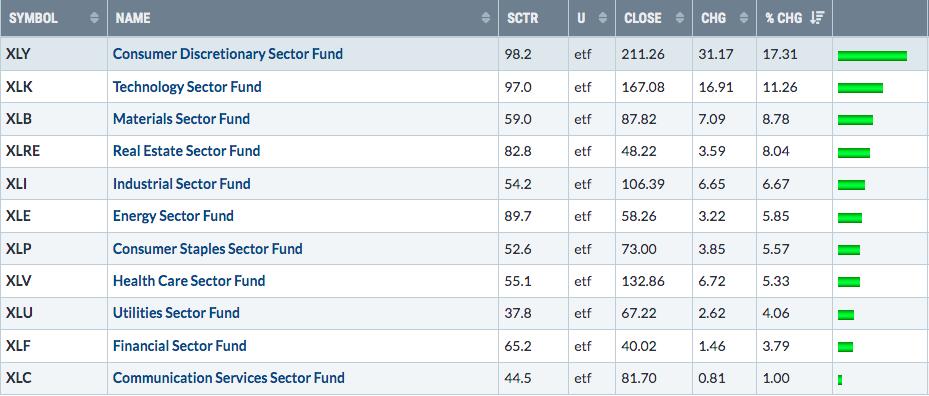Toggle the CLOSE column sort arrows
Screen dimensions: 929x396
coord(680,18)
